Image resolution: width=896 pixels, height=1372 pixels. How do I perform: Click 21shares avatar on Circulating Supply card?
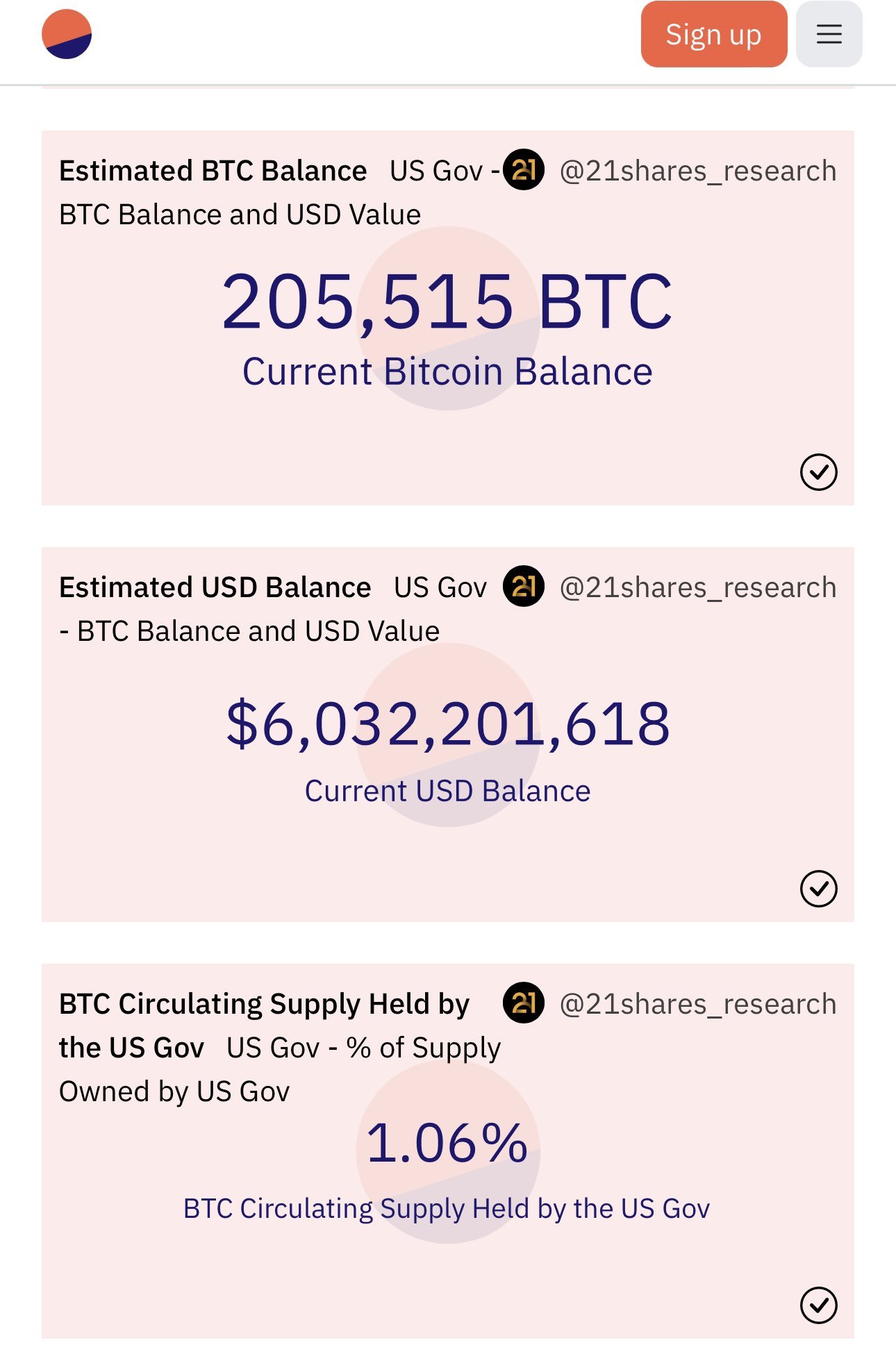click(x=523, y=1003)
